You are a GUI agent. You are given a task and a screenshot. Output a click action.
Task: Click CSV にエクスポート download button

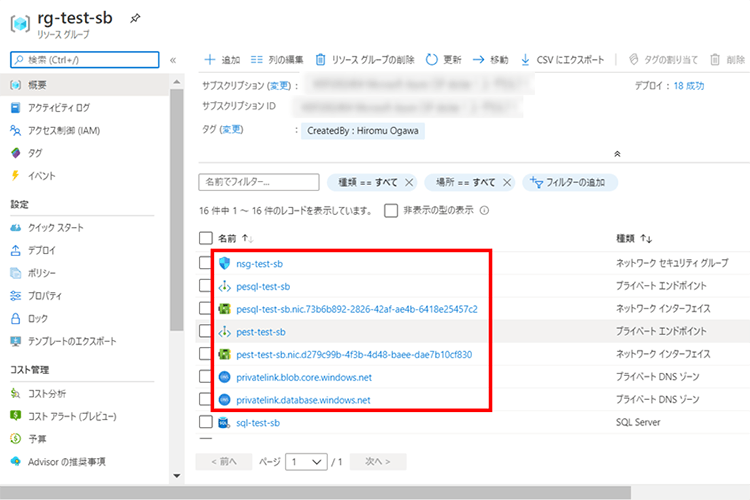pos(562,60)
